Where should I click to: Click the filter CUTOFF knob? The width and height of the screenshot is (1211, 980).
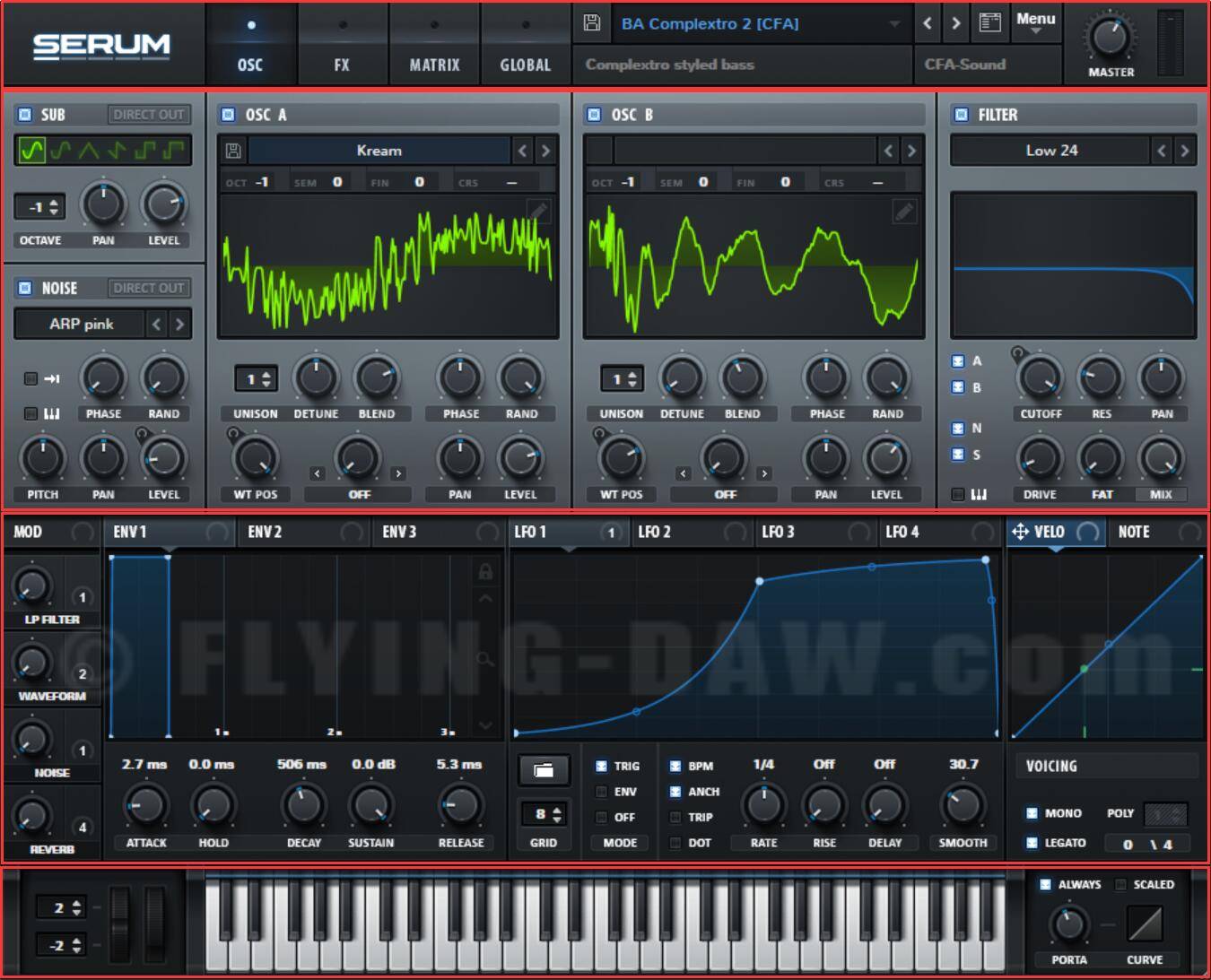(x=1040, y=378)
